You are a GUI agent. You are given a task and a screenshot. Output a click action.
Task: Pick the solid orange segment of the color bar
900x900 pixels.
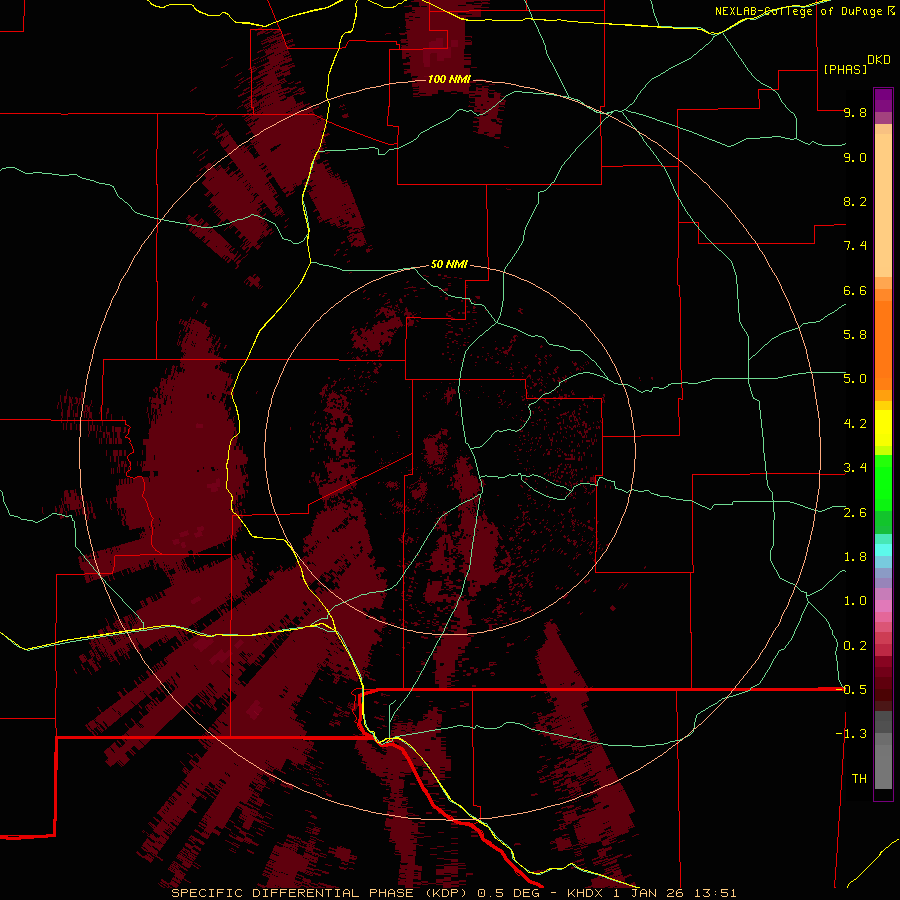pyautogui.click(x=883, y=346)
